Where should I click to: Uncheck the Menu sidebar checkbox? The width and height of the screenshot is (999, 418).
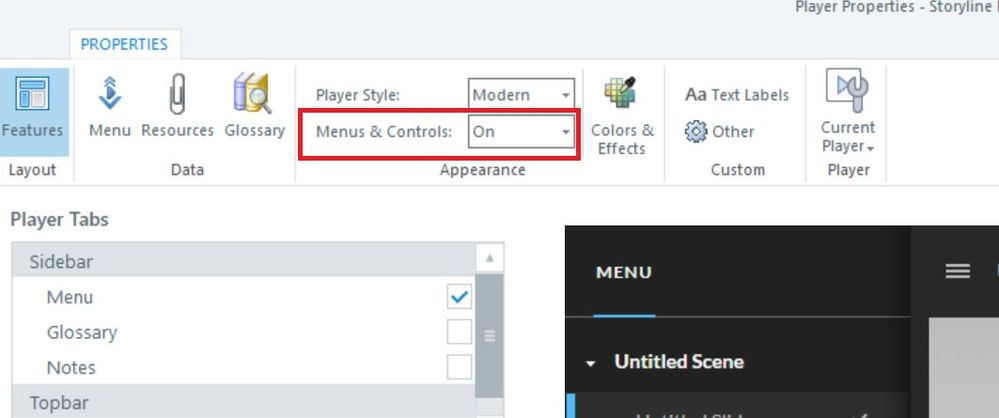(459, 297)
